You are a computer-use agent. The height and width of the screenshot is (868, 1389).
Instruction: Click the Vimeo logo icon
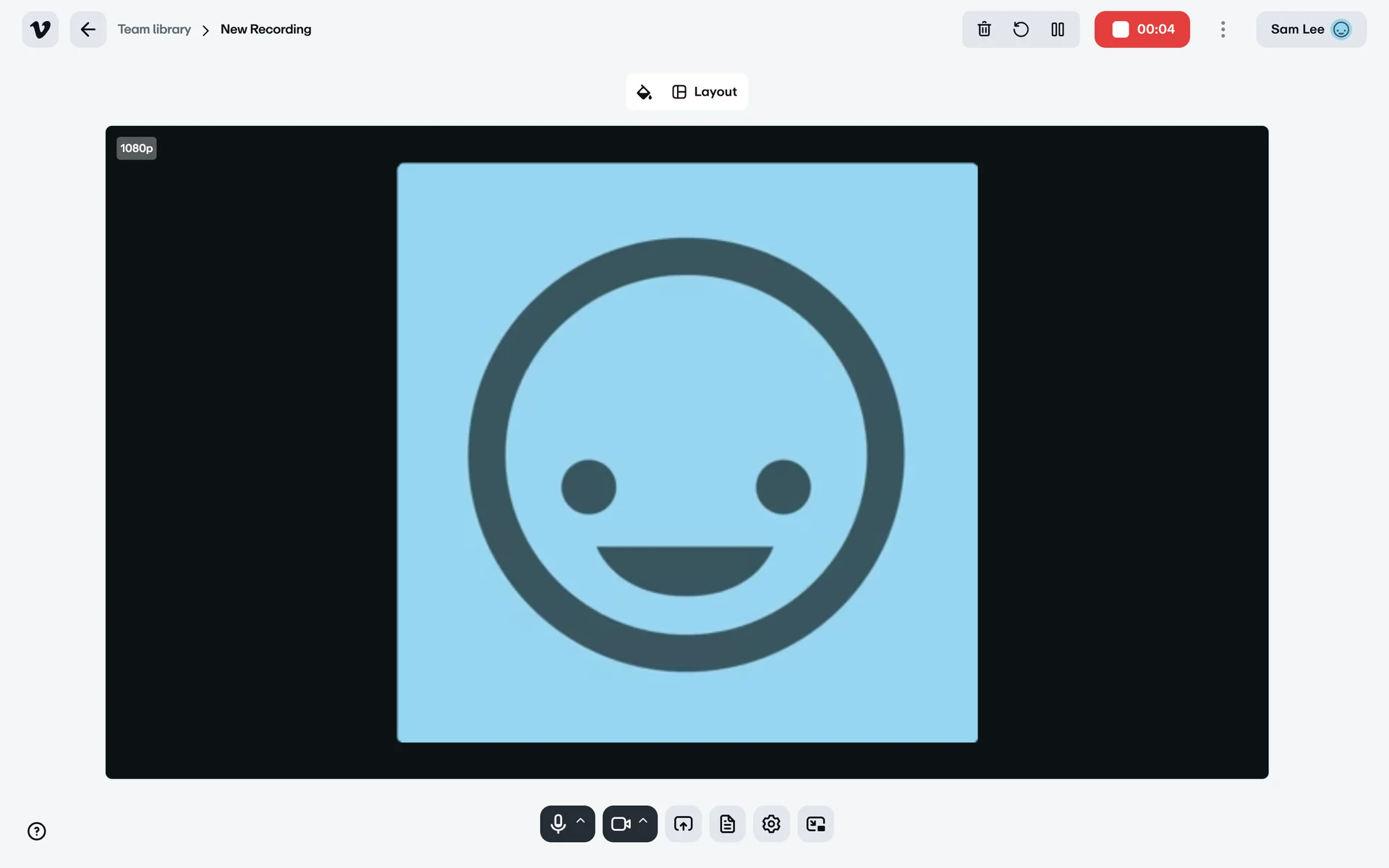click(41, 30)
